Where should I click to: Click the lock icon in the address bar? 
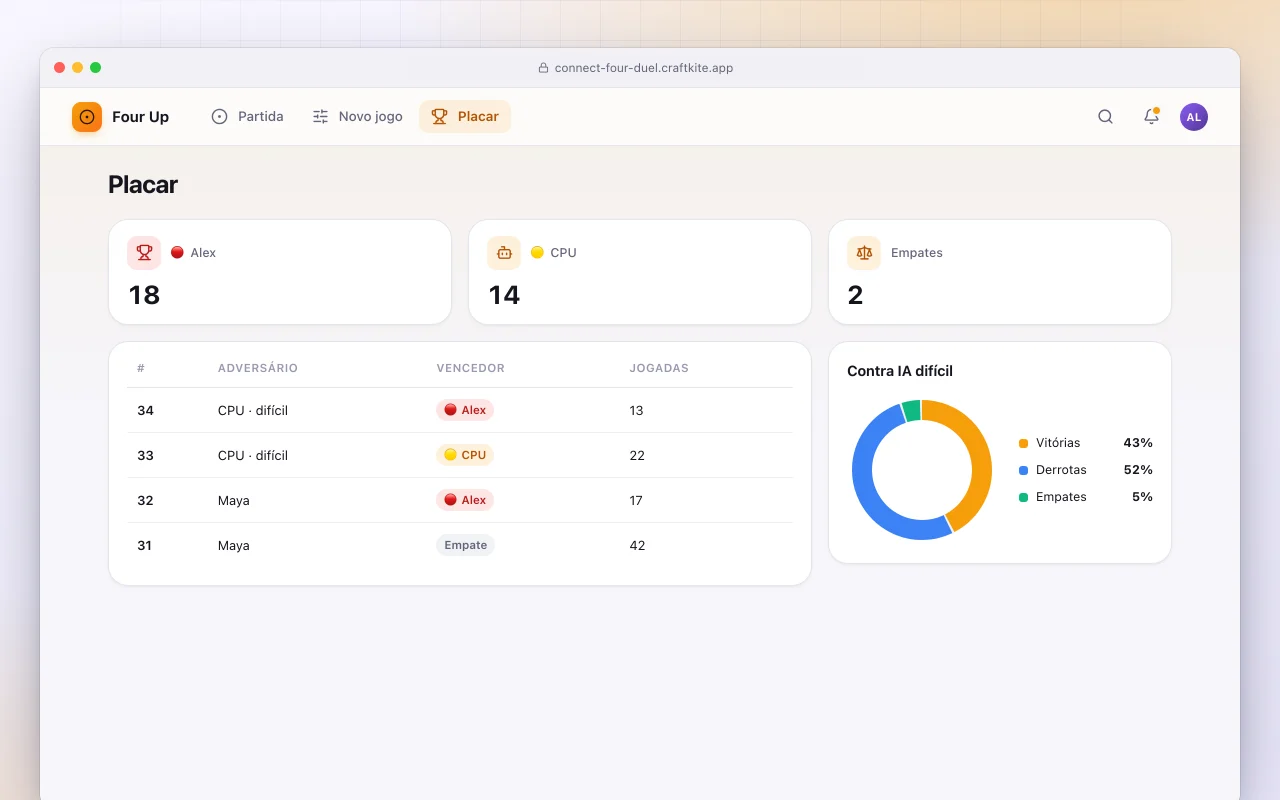pos(543,68)
